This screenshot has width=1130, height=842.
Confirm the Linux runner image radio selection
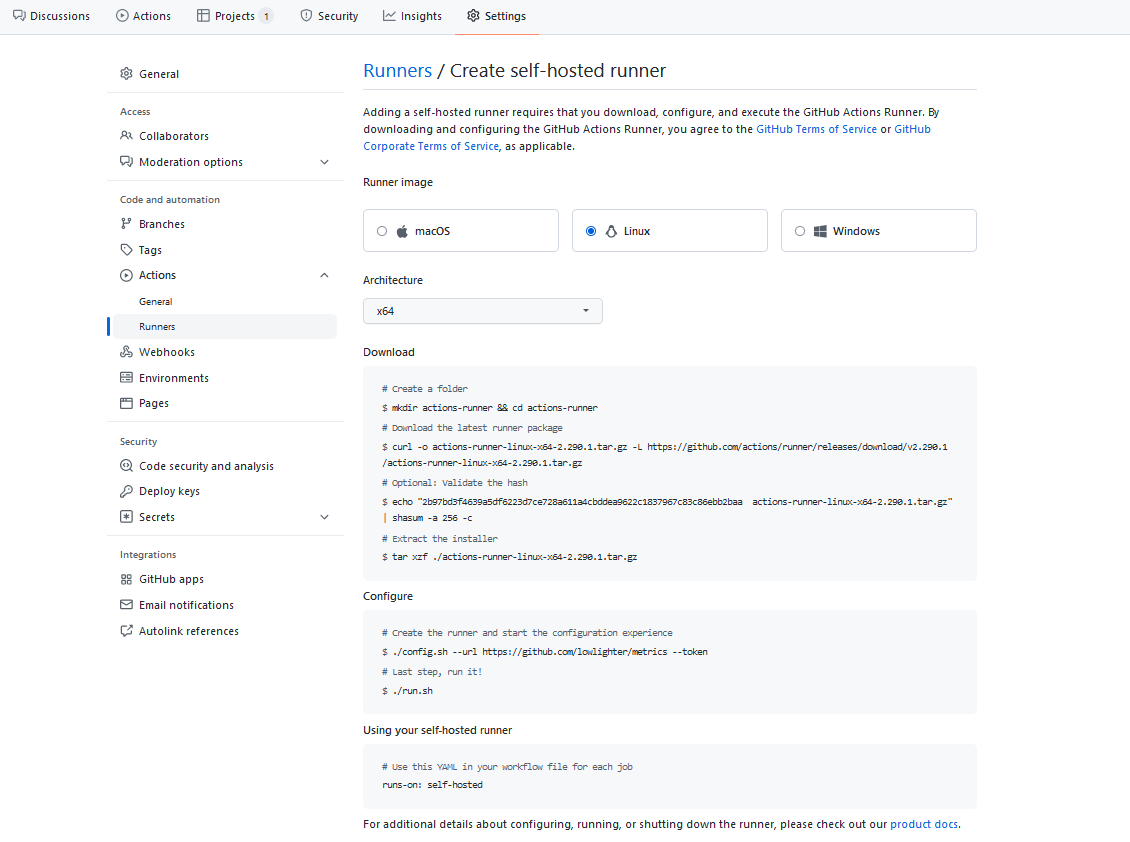(x=591, y=230)
